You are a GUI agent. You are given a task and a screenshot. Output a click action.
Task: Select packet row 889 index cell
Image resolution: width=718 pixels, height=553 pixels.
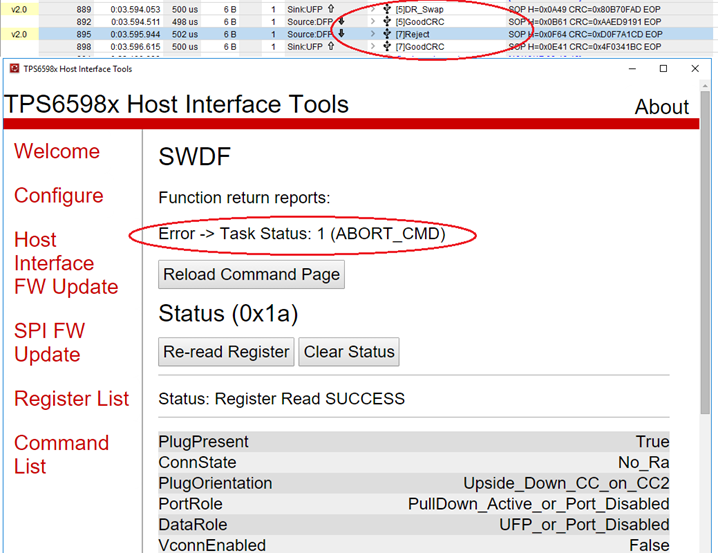click(x=84, y=9)
